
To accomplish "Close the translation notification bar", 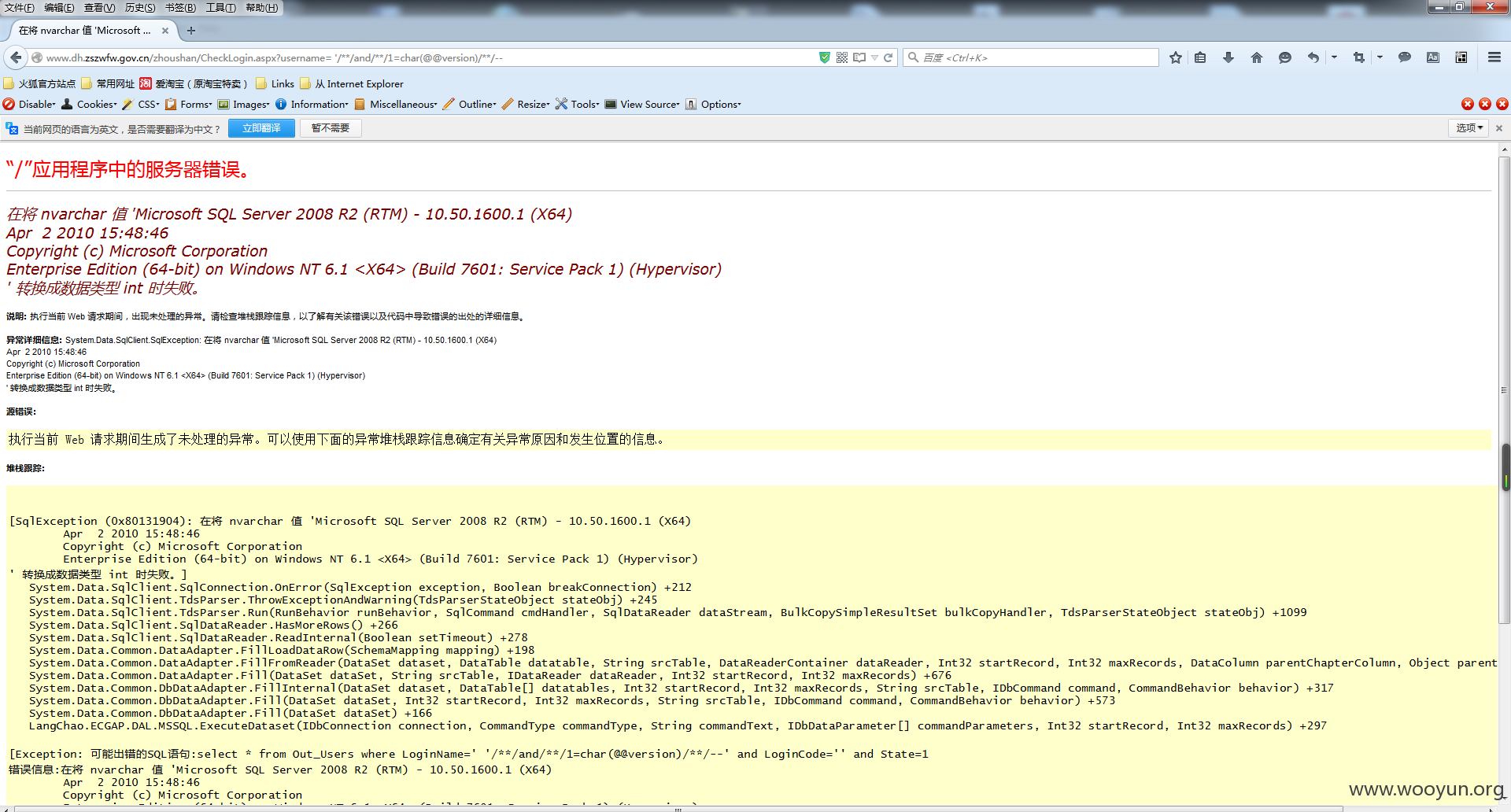I will tap(1499, 128).
